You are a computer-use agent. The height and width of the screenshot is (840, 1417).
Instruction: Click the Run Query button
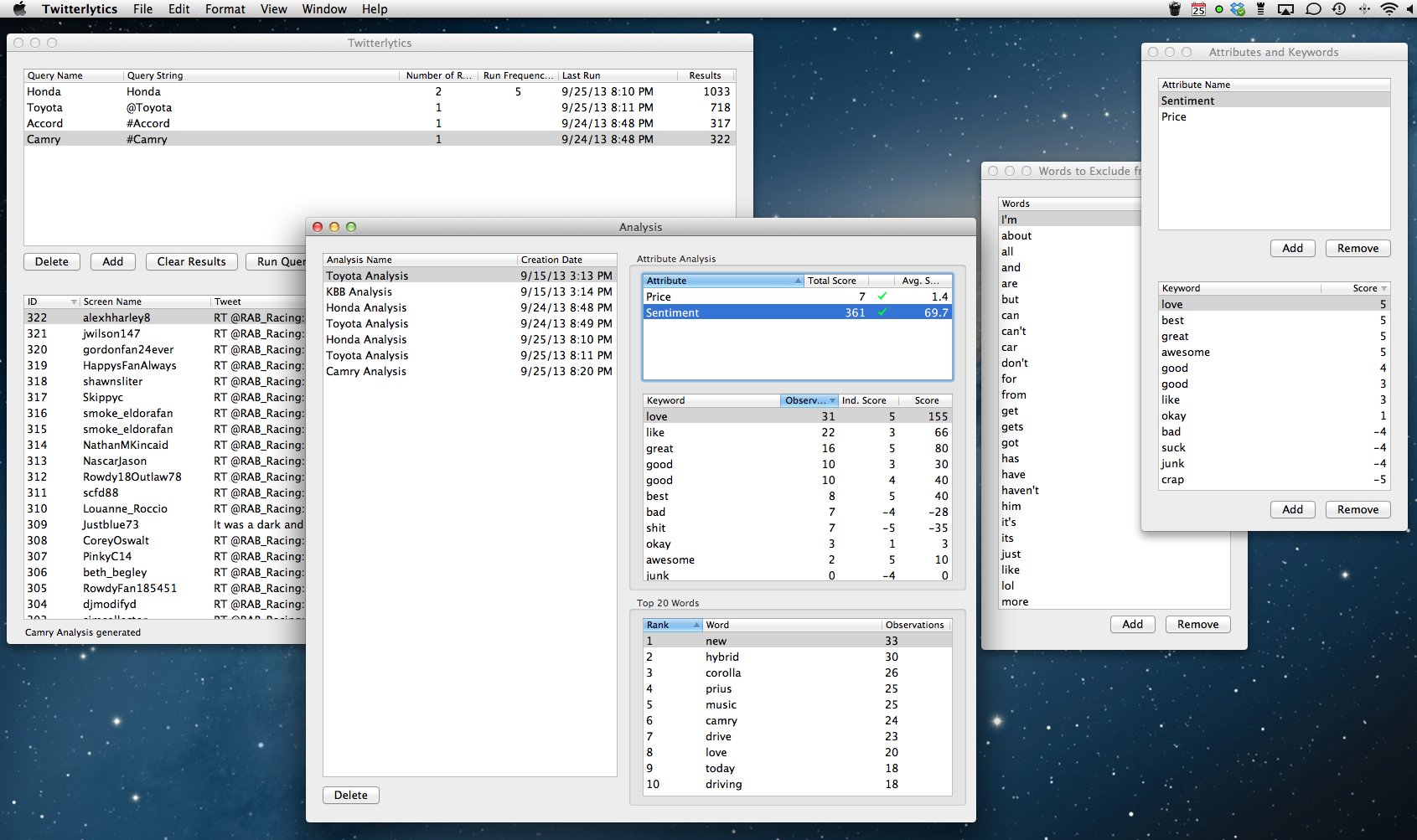pos(277,261)
